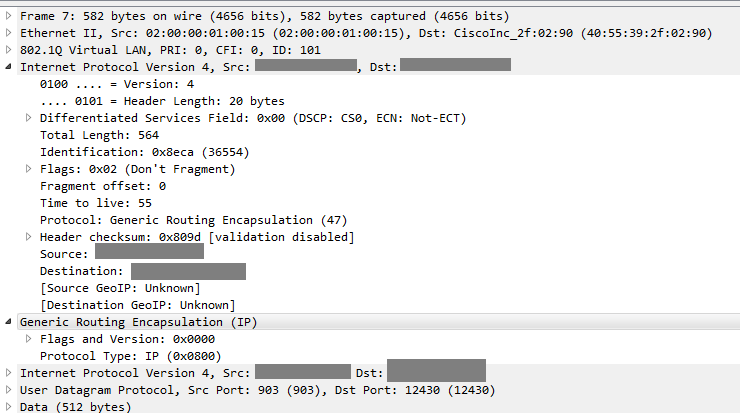Select the Identification: 0x8eca field
The width and height of the screenshot is (741, 414).
(x=145, y=152)
